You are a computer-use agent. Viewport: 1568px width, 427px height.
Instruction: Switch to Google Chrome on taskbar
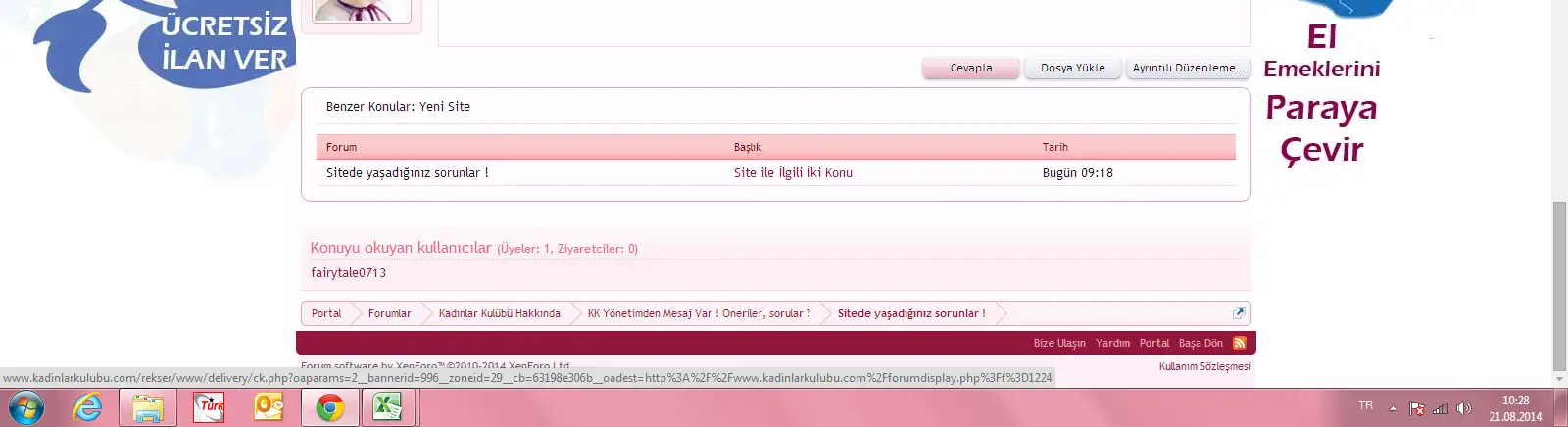point(329,407)
